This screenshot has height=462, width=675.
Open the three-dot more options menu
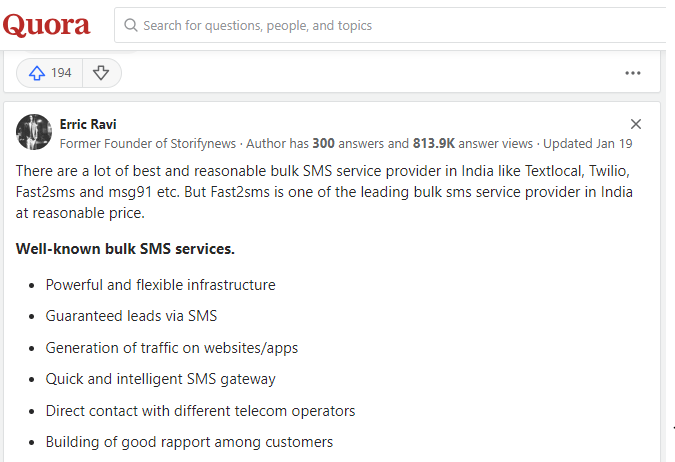(633, 73)
